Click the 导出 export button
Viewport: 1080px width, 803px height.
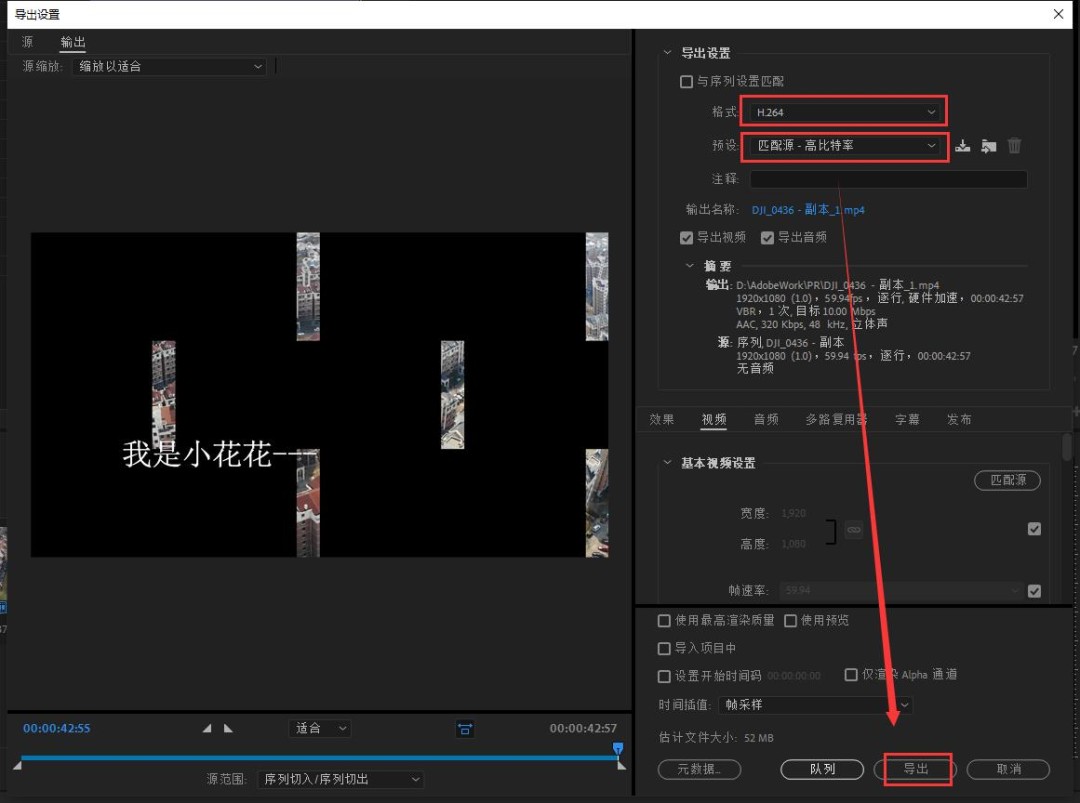point(917,769)
